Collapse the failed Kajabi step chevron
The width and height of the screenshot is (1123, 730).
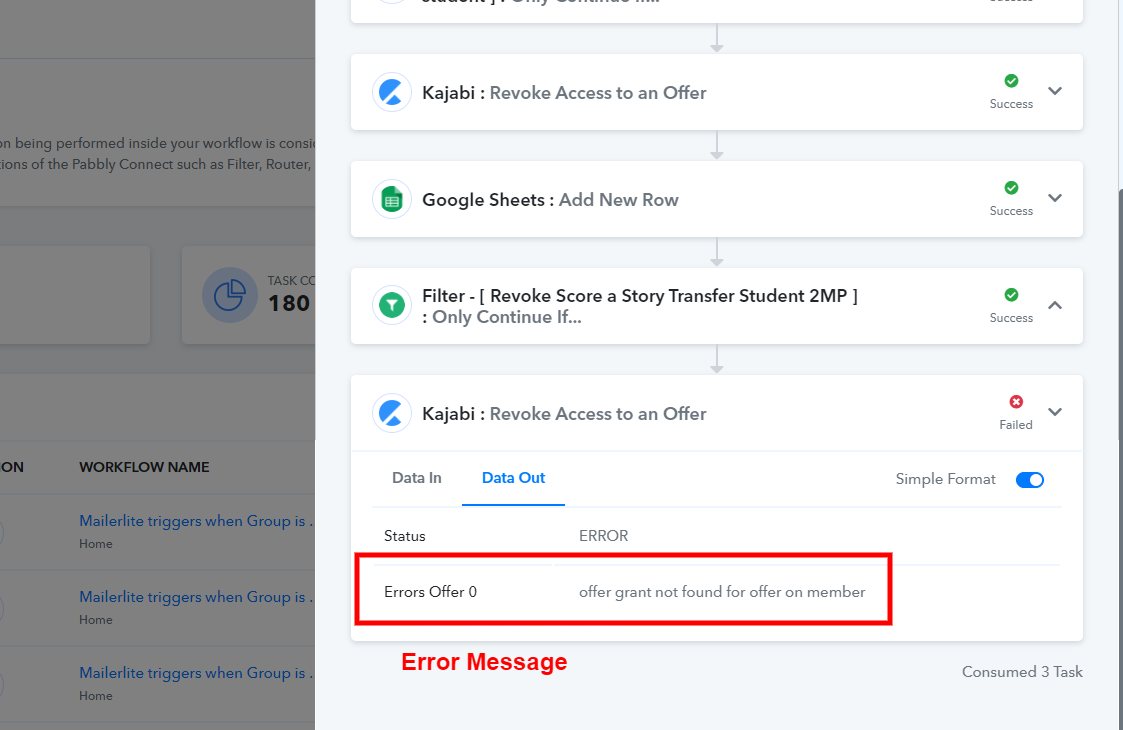pos(1055,412)
